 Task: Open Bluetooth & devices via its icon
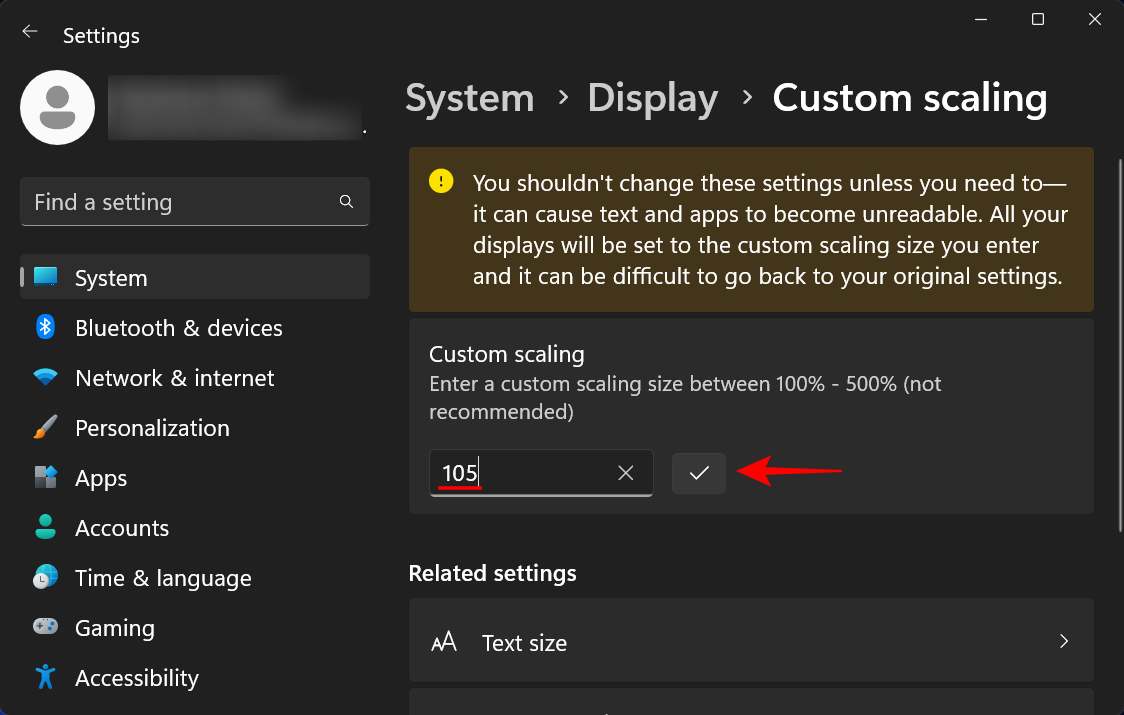[44, 327]
